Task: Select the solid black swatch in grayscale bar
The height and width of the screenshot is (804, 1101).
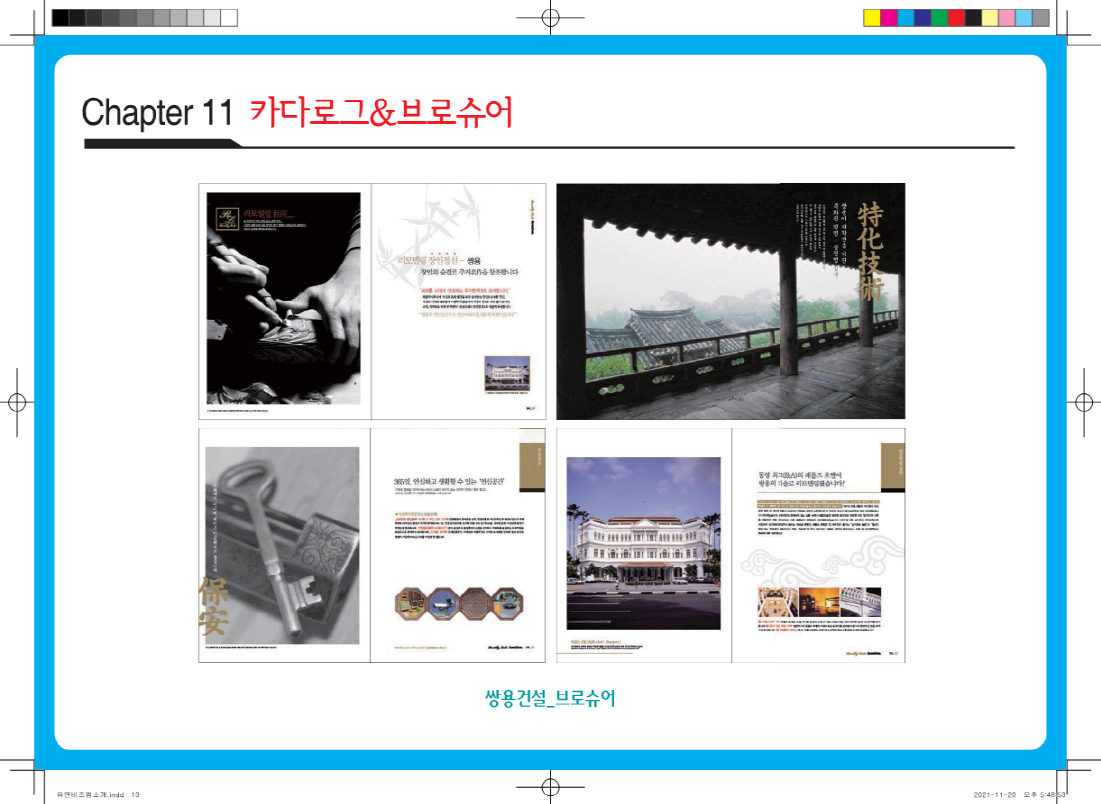Action: coord(60,17)
